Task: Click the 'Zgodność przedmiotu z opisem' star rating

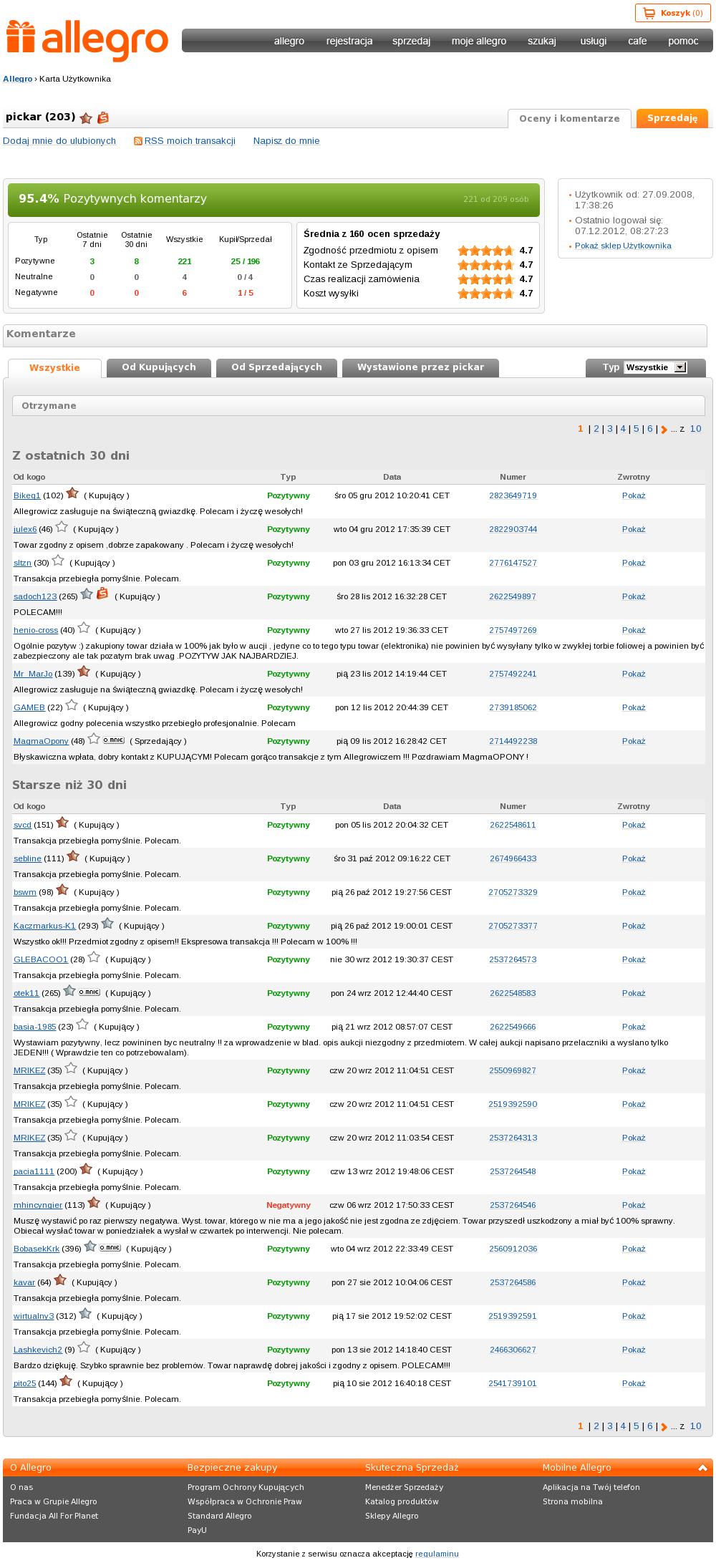Action: [486, 251]
